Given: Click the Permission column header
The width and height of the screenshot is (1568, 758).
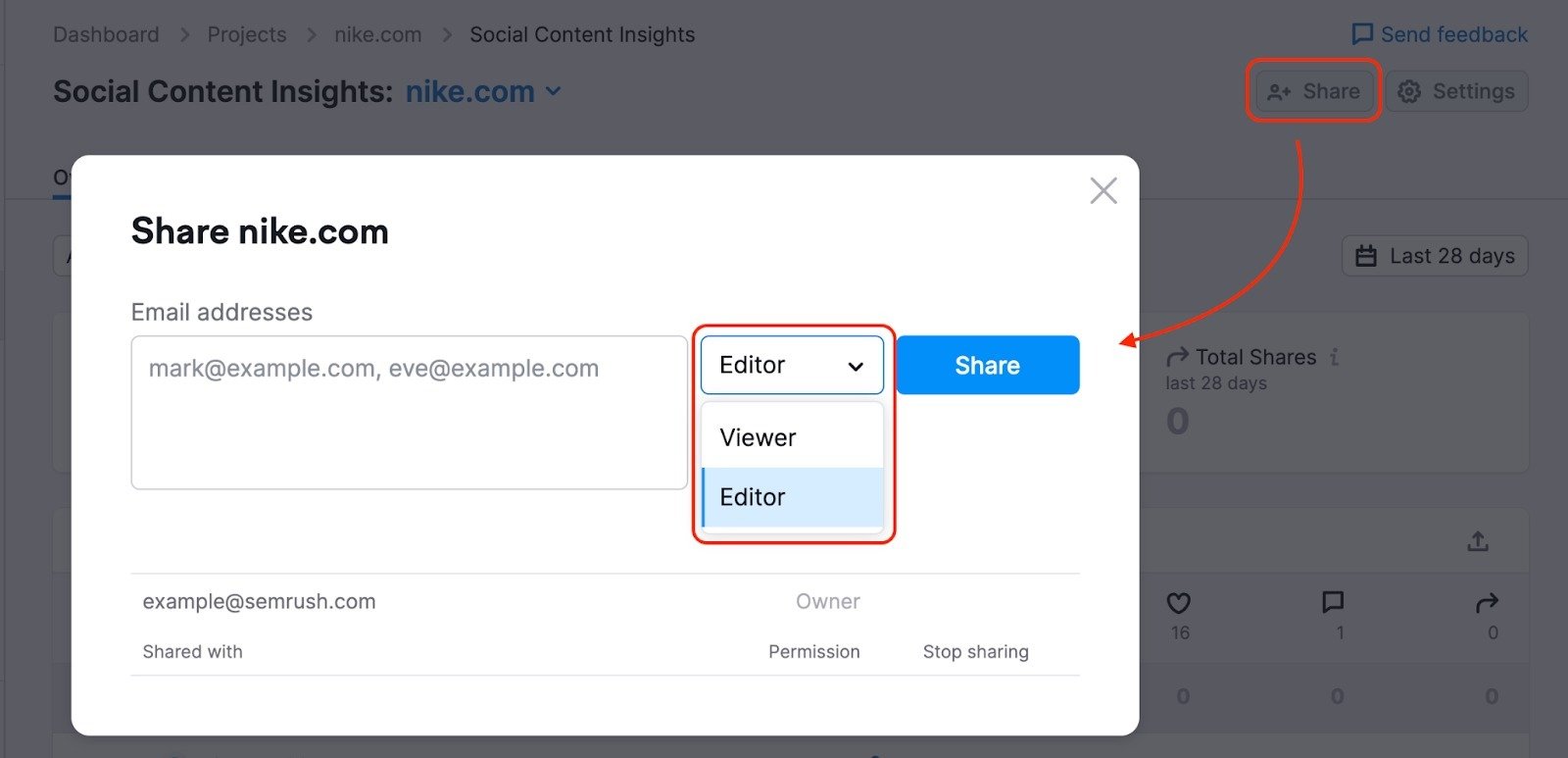Looking at the screenshot, I should click(814, 651).
